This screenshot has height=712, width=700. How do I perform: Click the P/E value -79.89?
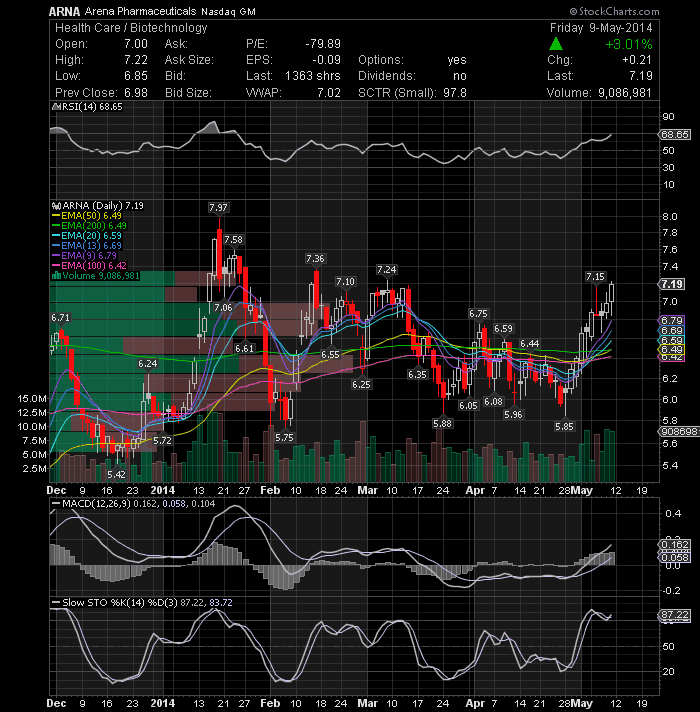click(322, 44)
